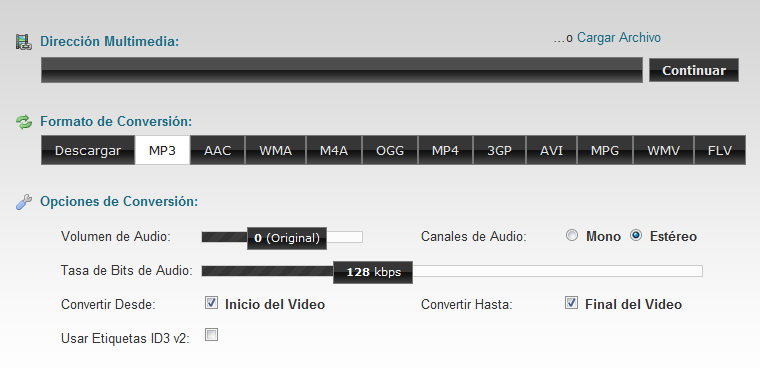This screenshot has width=760, height=368.
Task: Uncheck the Final del Video checkbox
Action: [x=572, y=303]
